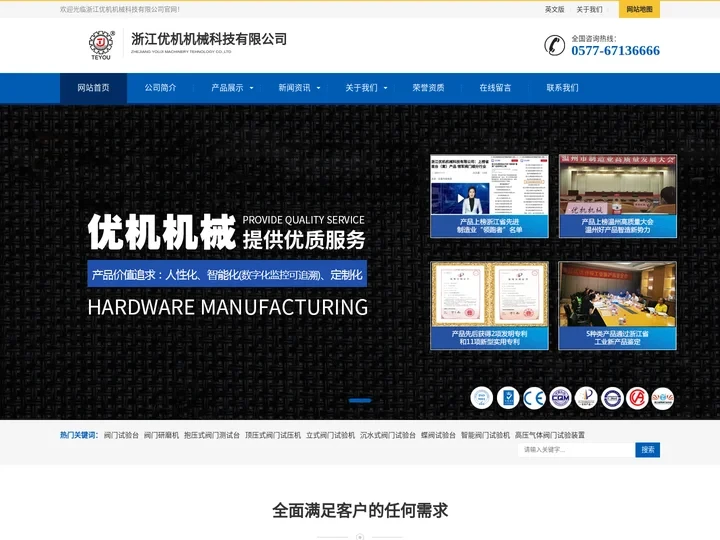Click the TEYOU gear company logo
Viewport: 720px width, 540px height.
(101, 45)
